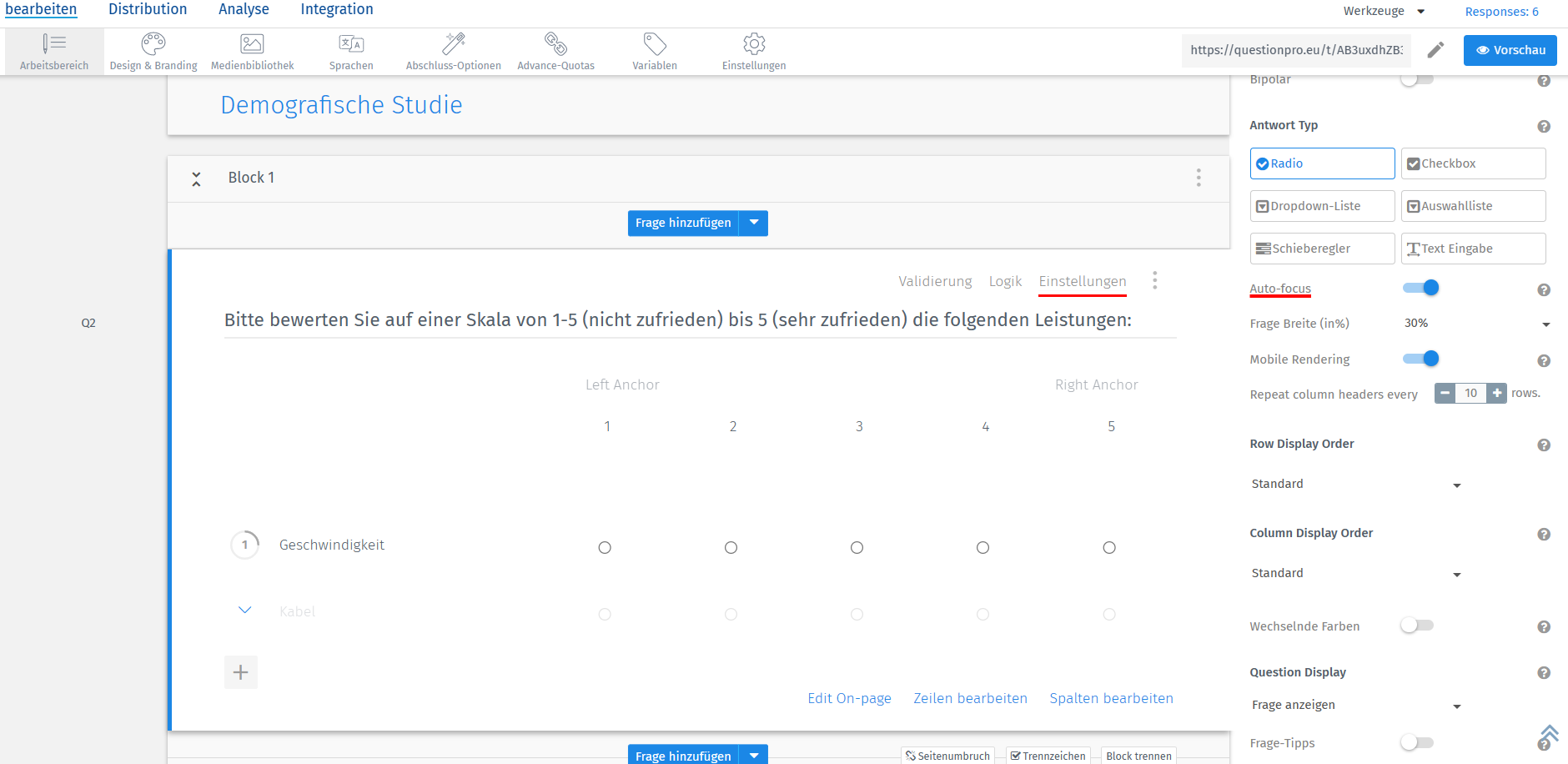Disable the Auto-focus switch
The height and width of the screenshot is (764, 1568).
tap(1421, 288)
